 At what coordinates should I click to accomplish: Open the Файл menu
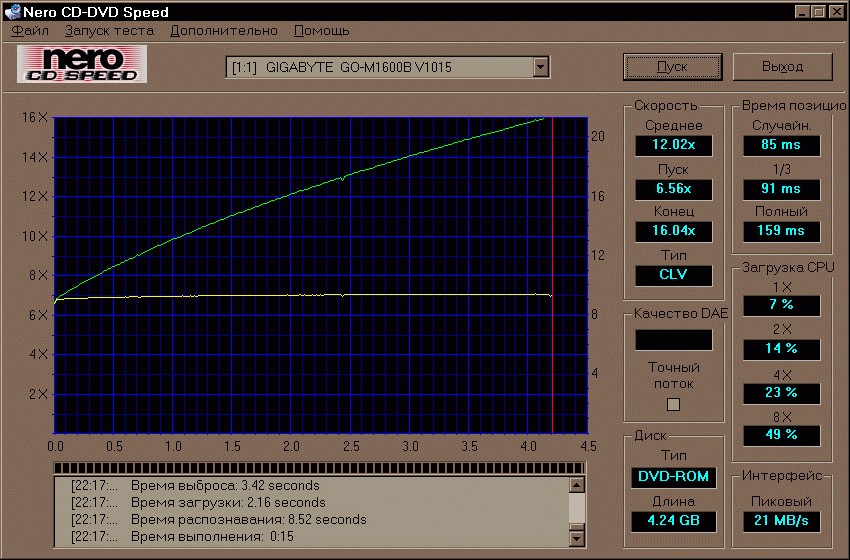[x=30, y=30]
